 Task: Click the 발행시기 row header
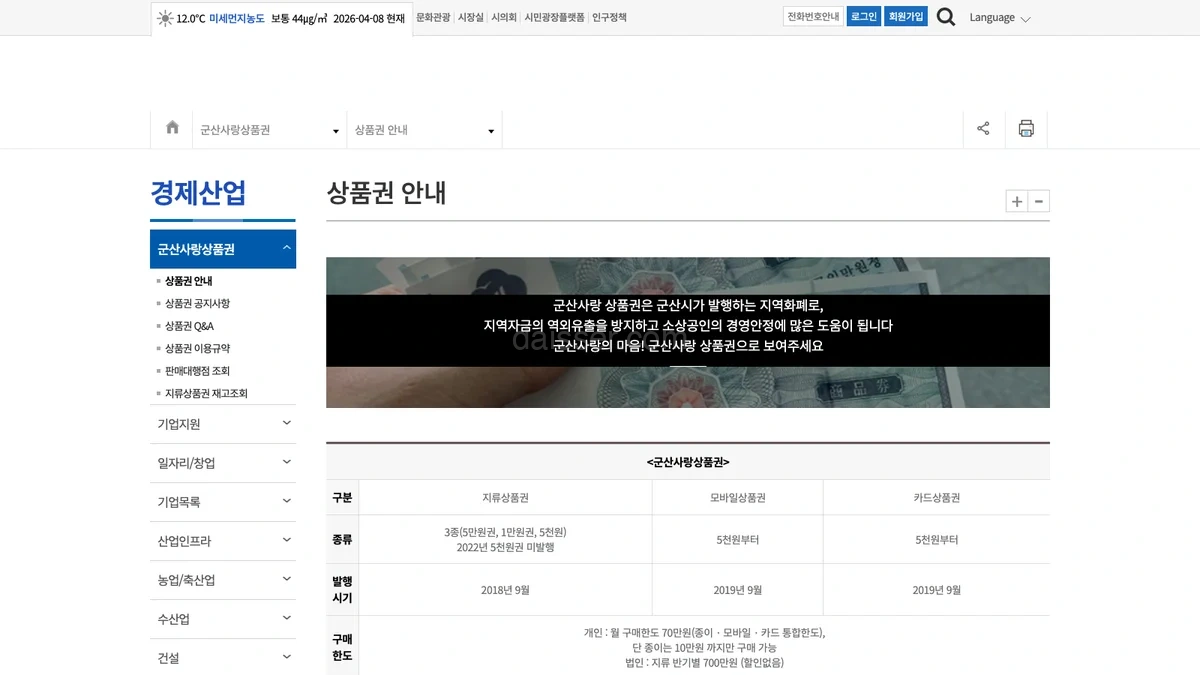(342, 590)
